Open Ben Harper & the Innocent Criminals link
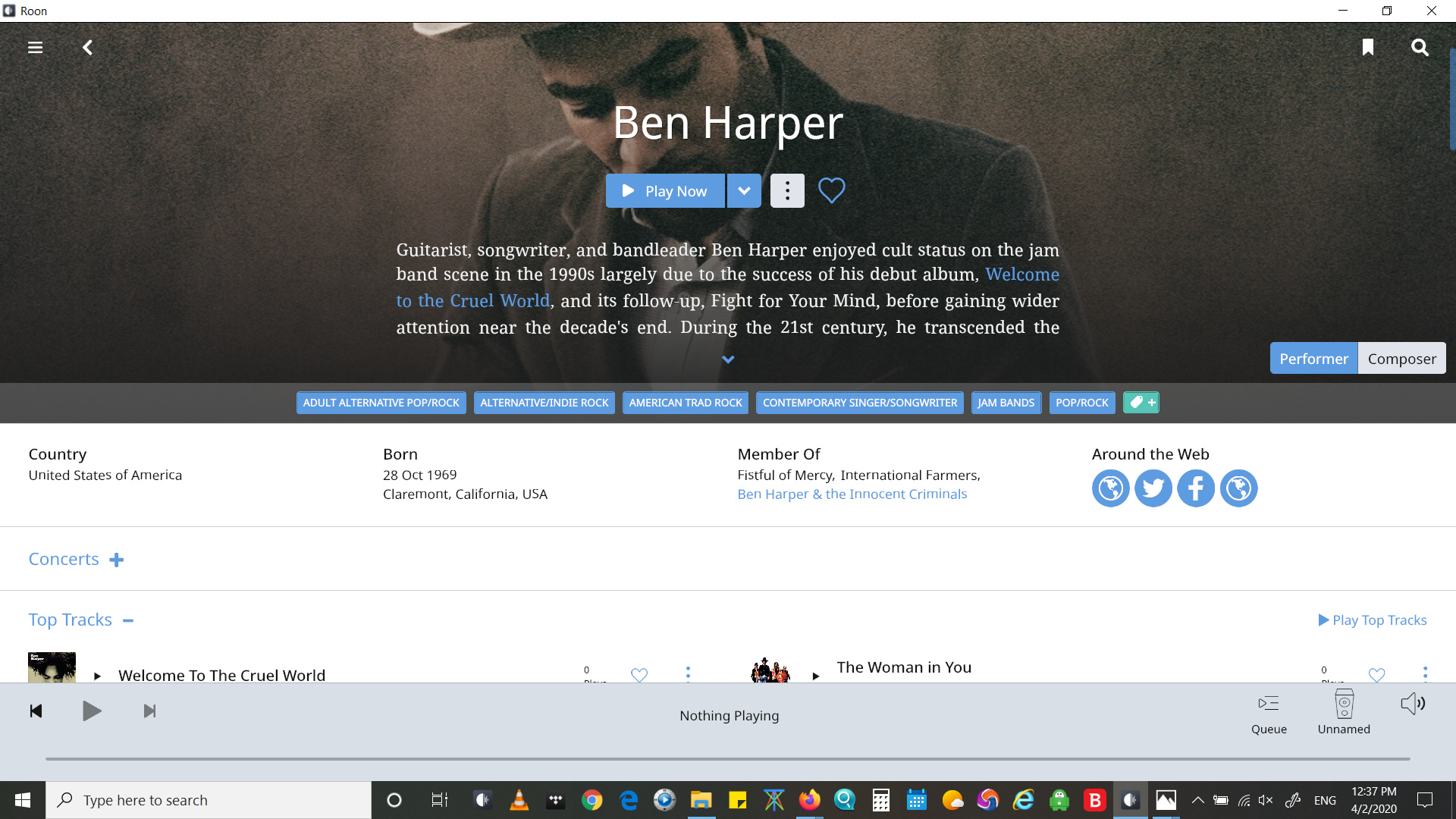Viewport: 1456px width, 819px height. (852, 494)
